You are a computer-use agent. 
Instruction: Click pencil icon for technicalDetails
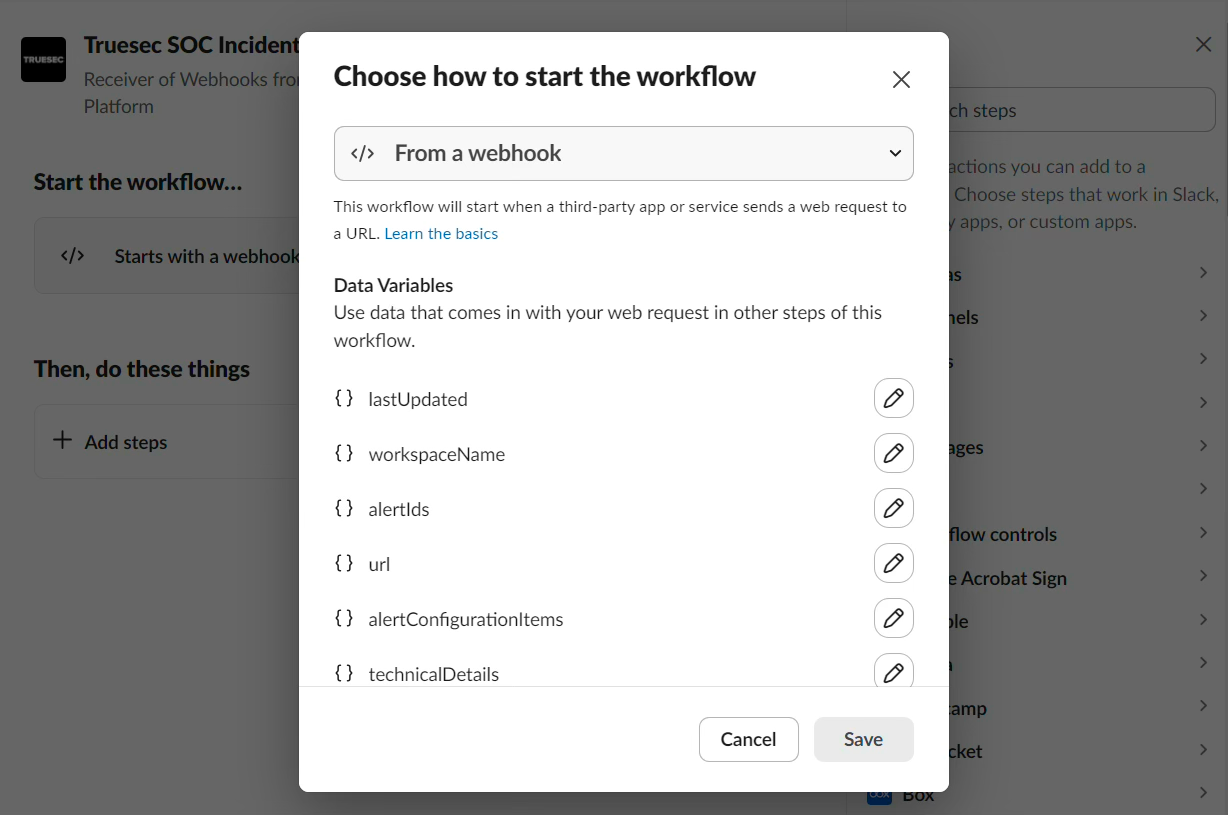point(893,672)
